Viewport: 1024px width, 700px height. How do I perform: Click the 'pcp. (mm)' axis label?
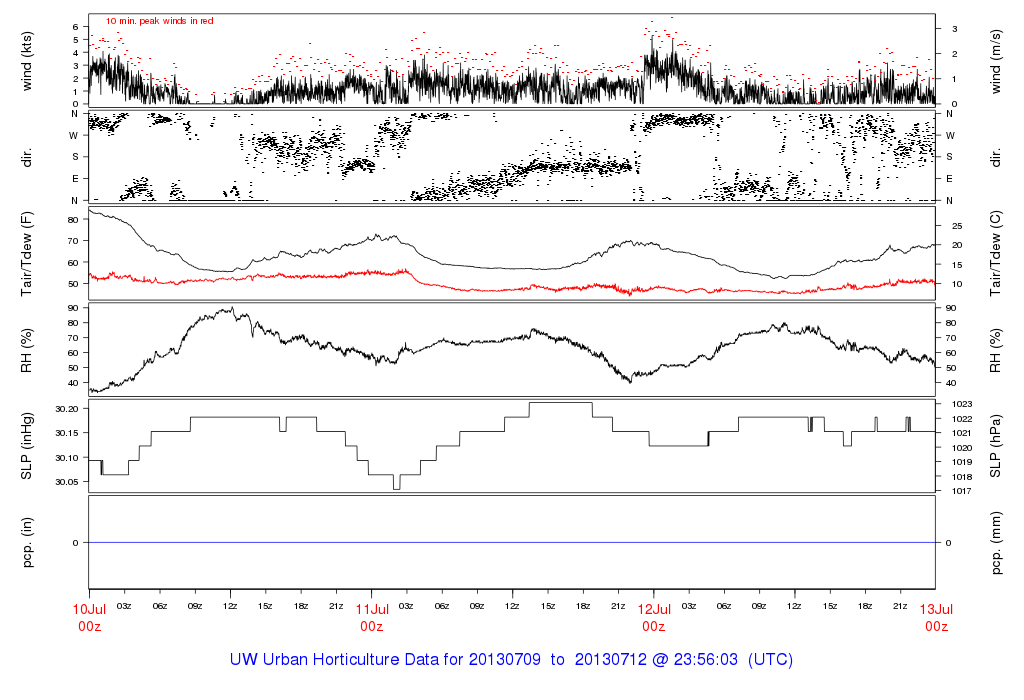[x=995, y=543]
